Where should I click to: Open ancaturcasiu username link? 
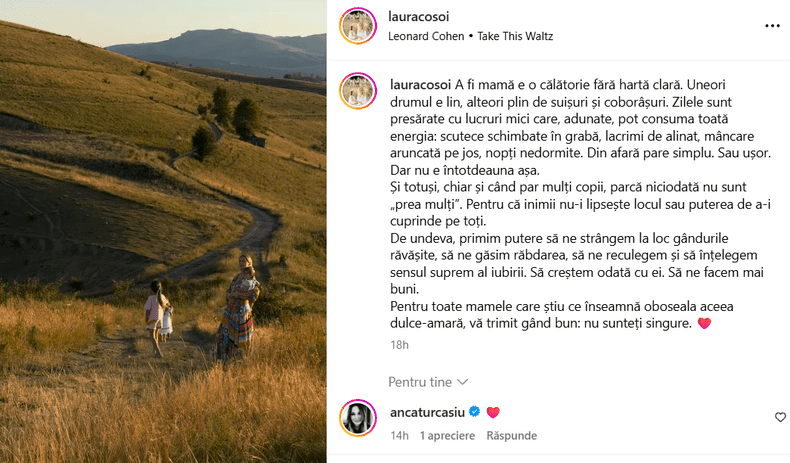[427, 412]
